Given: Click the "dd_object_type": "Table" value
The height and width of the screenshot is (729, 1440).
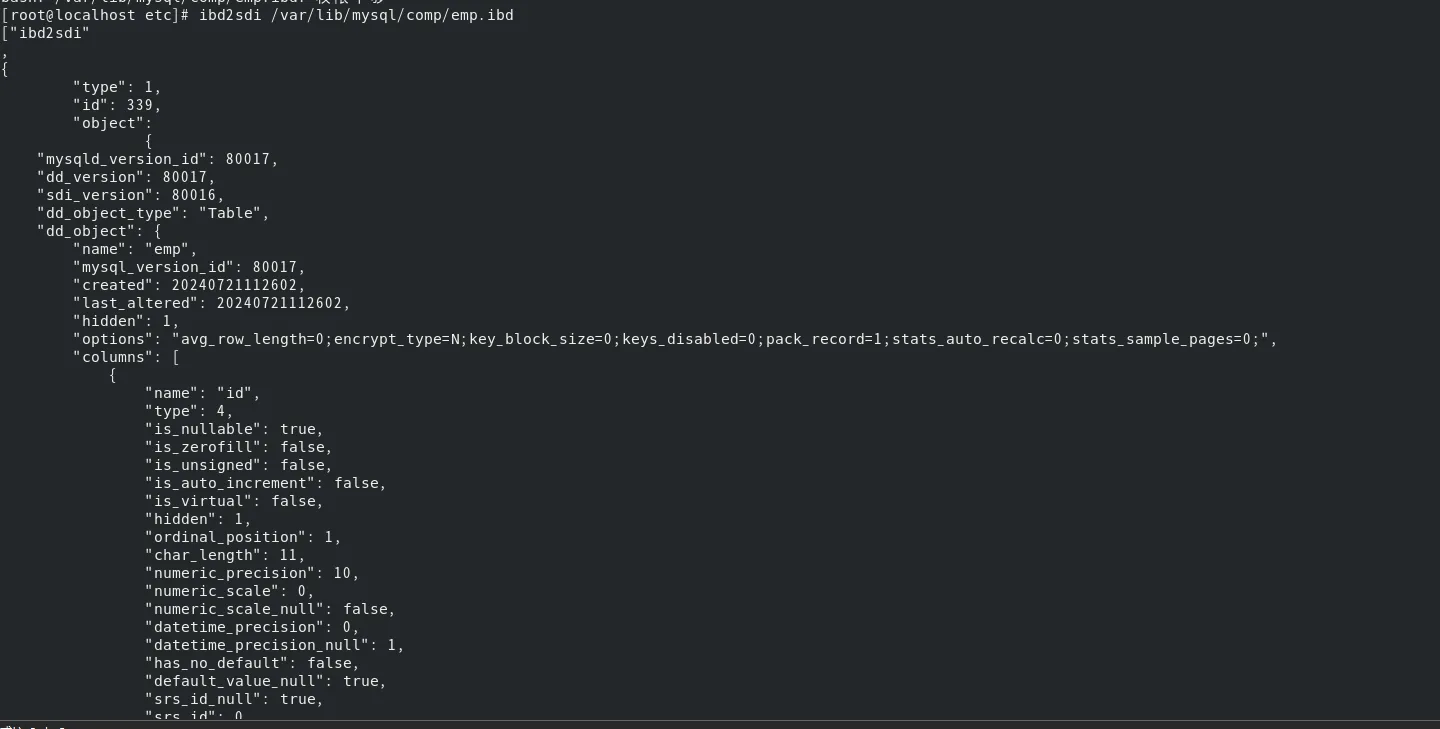Looking at the screenshot, I should (x=235, y=213).
